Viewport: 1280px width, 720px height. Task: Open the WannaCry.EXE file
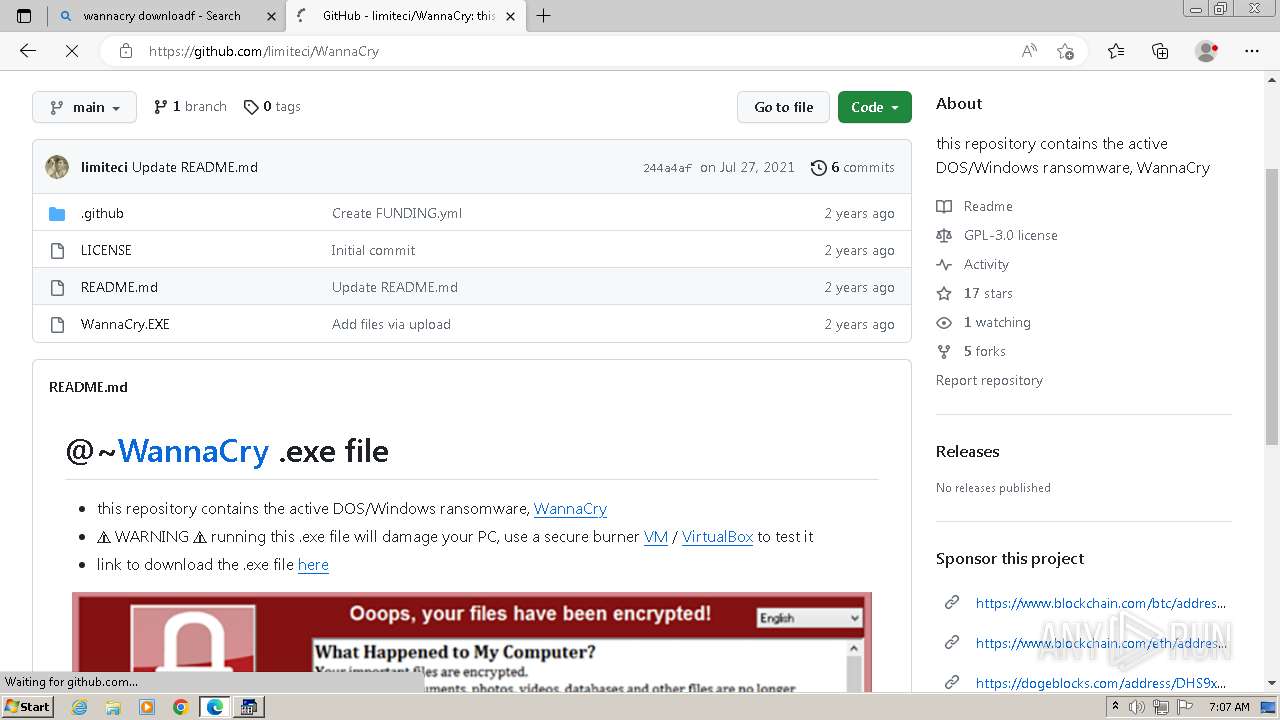click(x=125, y=324)
